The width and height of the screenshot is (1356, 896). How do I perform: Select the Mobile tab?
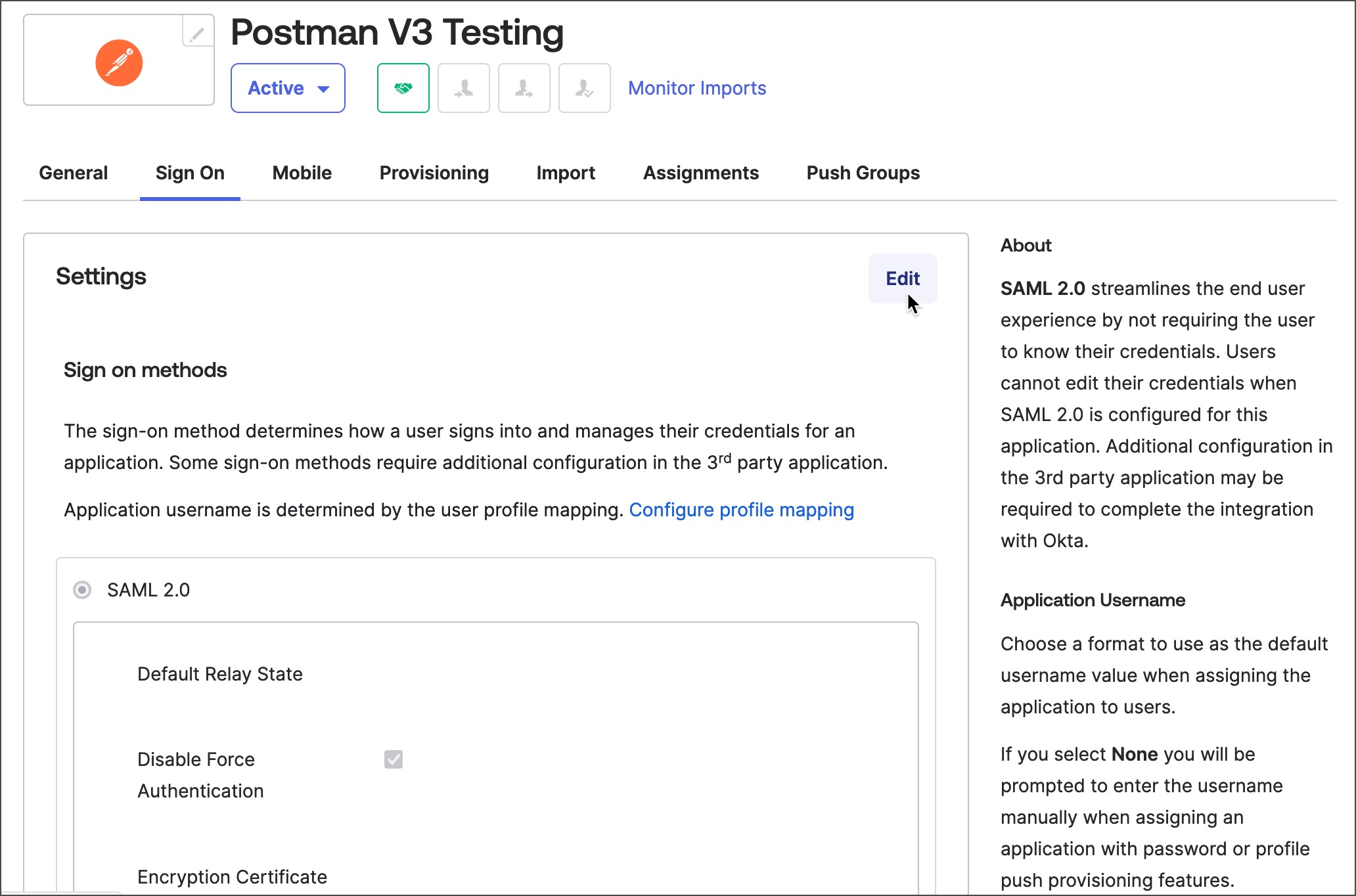tap(302, 173)
